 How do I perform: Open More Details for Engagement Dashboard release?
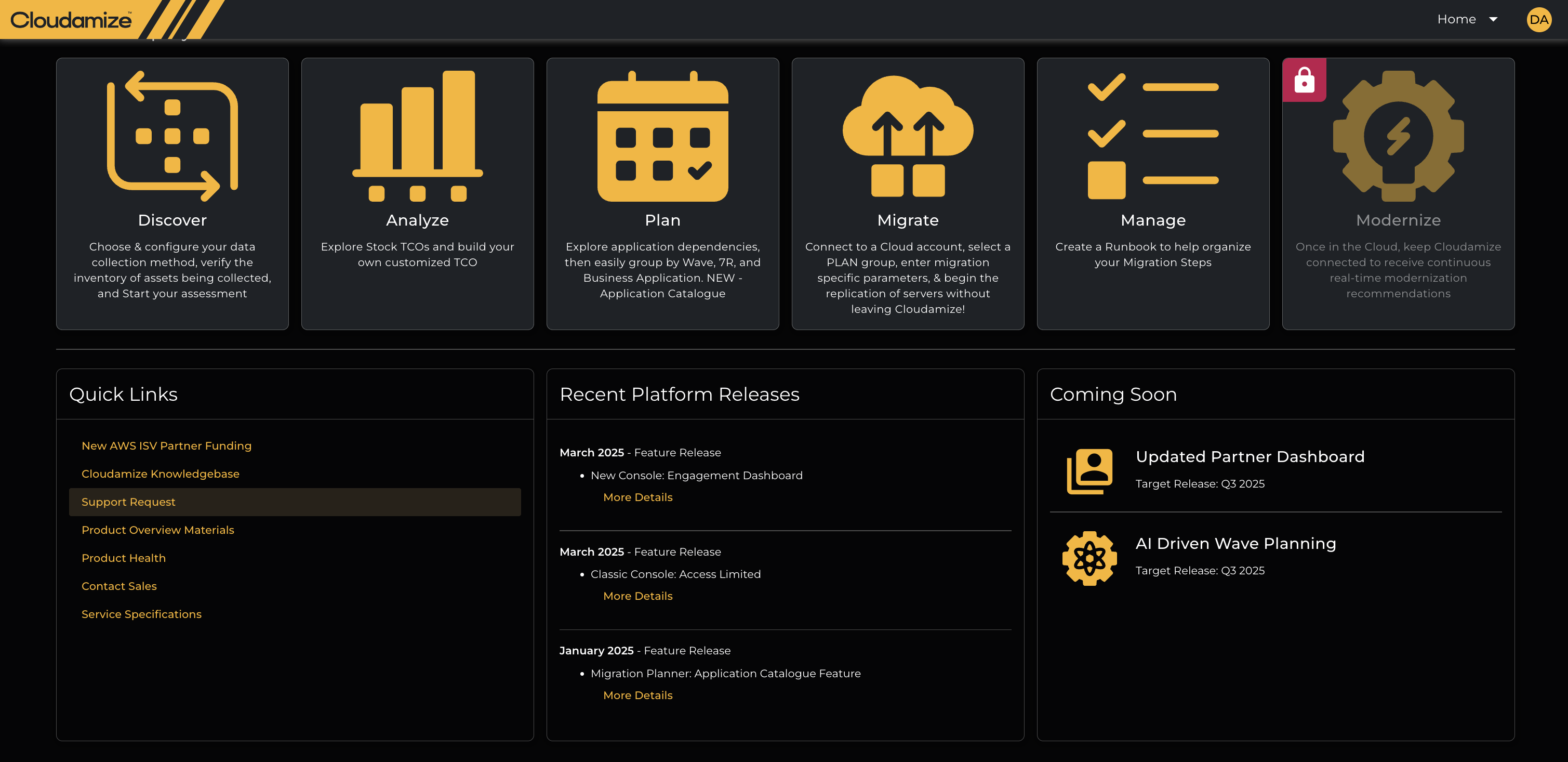coord(637,497)
